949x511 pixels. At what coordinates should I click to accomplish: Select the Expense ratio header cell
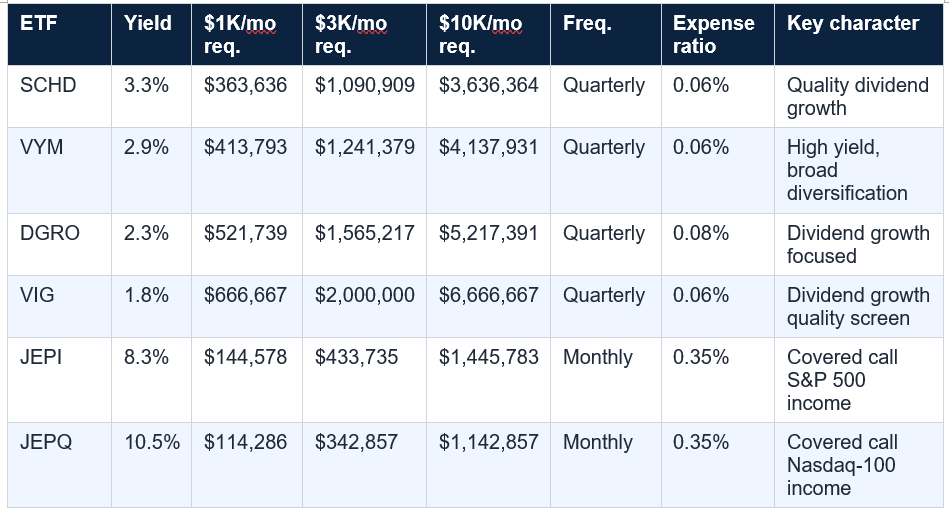click(718, 35)
